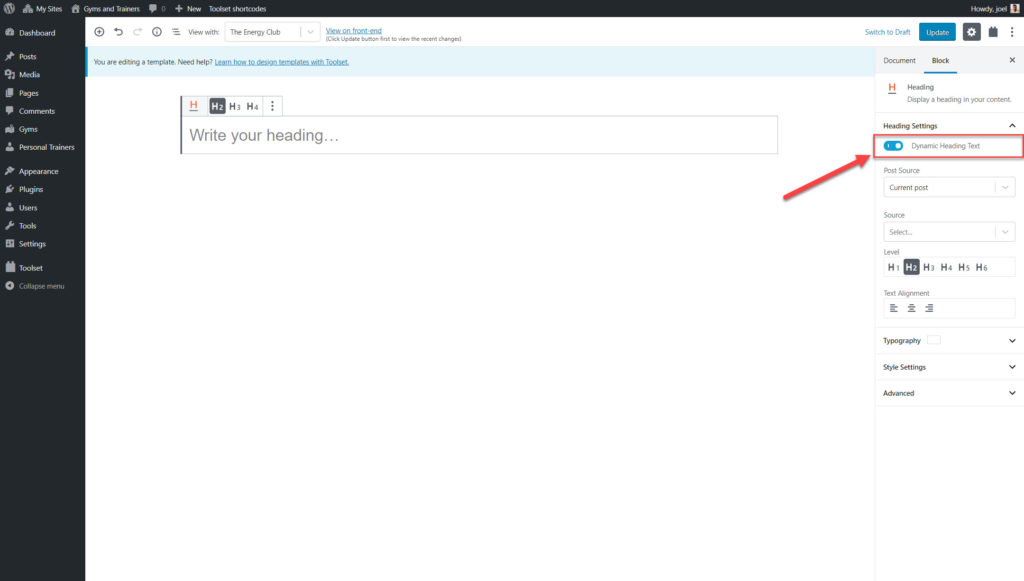Open the Add block plus icon
Viewport: 1024px width, 581px height.
99,31
